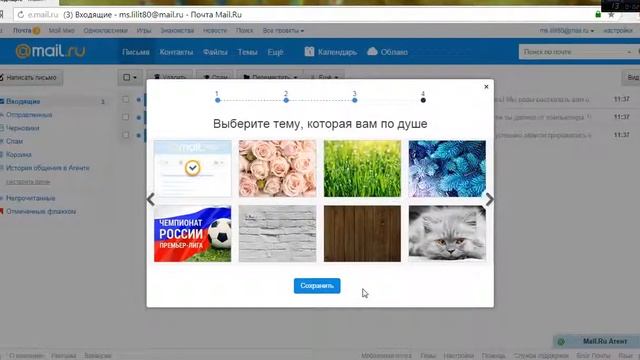The height and width of the screenshot is (360, 640).
Task: Open the Облако cloud storage link
Action: pyautogui.click(x=387, y=52)
